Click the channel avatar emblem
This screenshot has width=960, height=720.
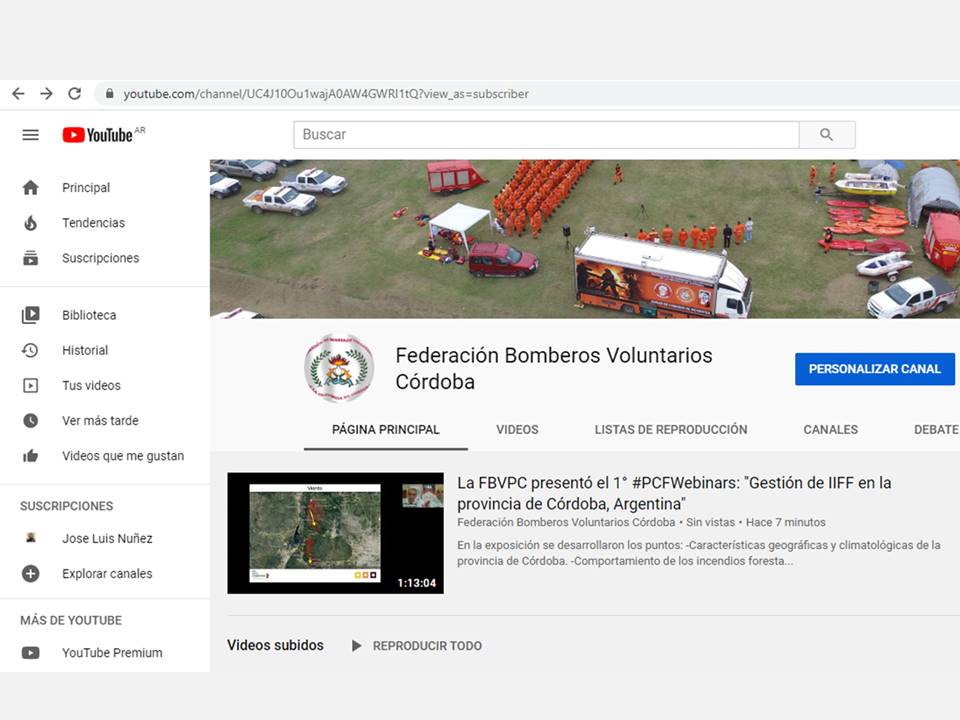click(x=339, y=367)
